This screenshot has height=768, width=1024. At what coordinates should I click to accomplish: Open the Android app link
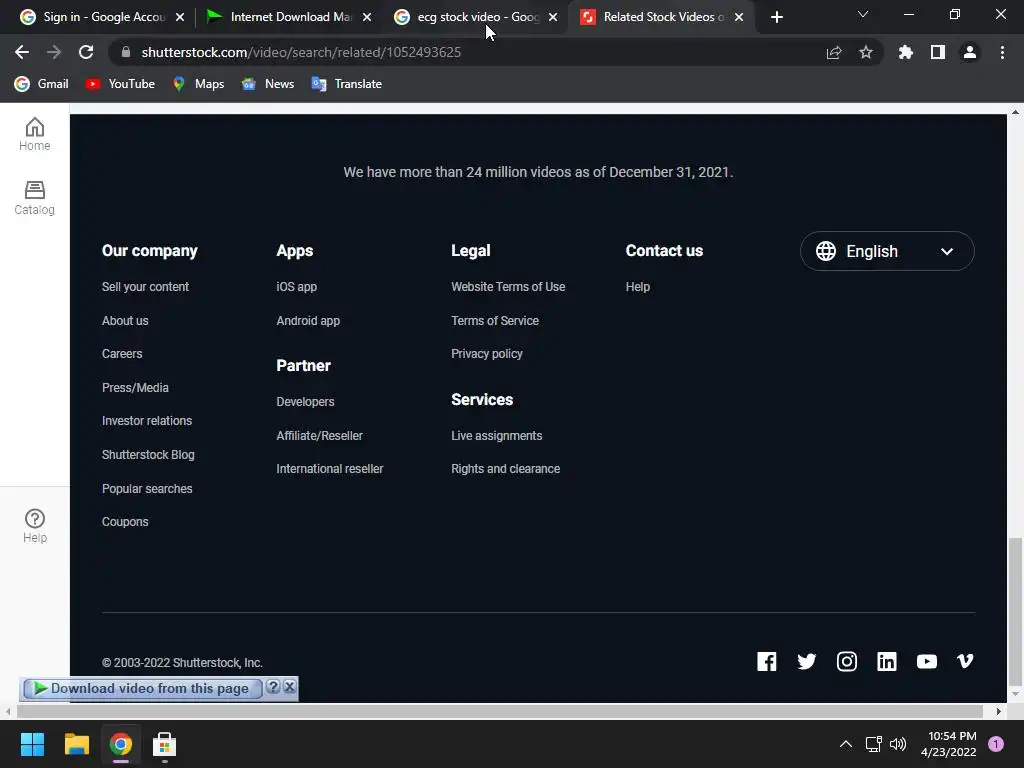pos(308,321)
